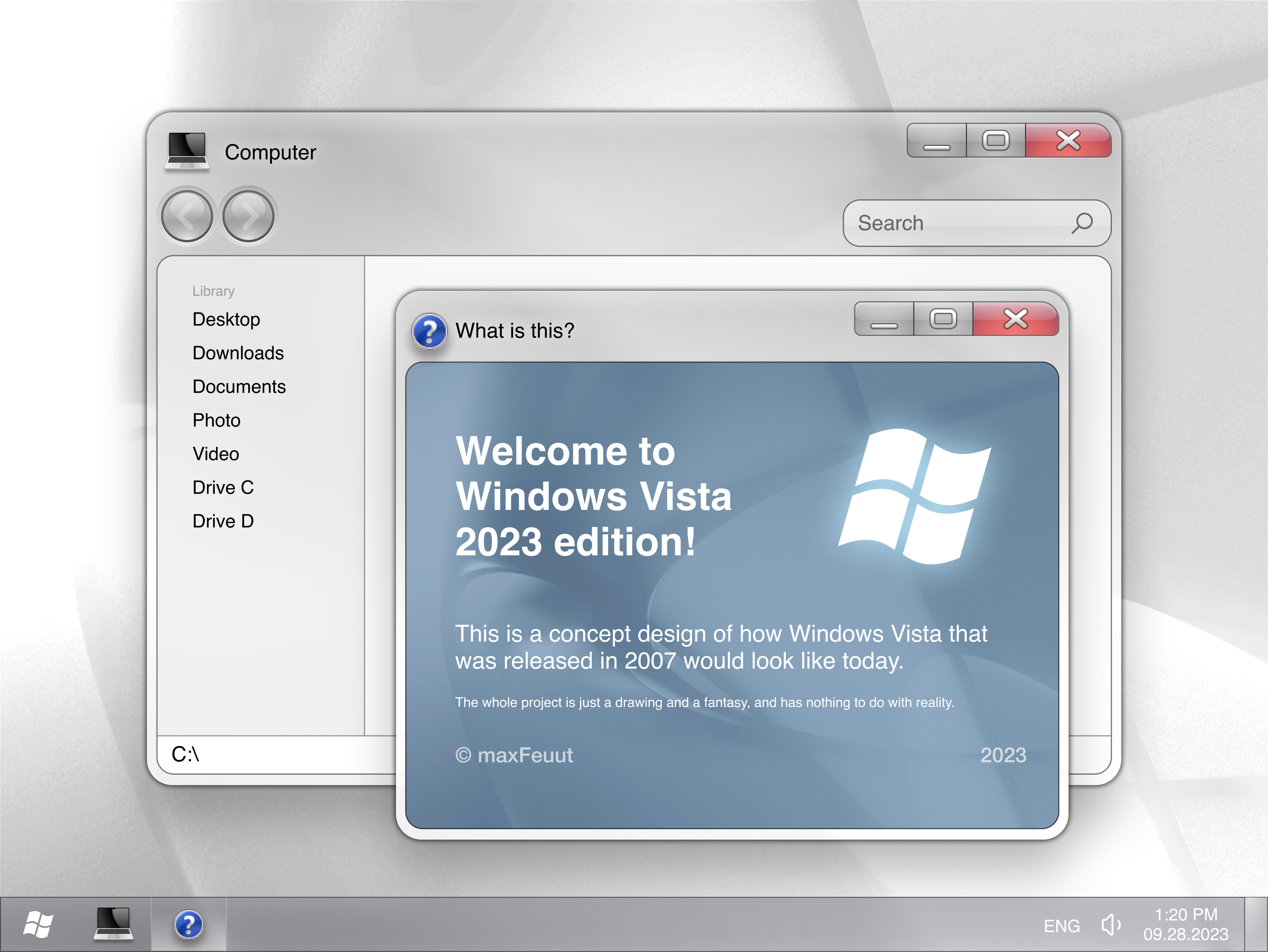
Task: Minimize the Computer window
Action: click(x=937, y=140)
